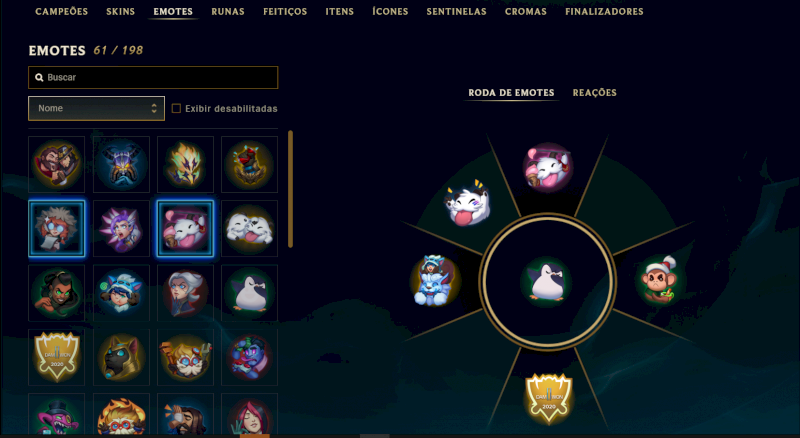Pick the laughing poro pair emote

(249, 229)
